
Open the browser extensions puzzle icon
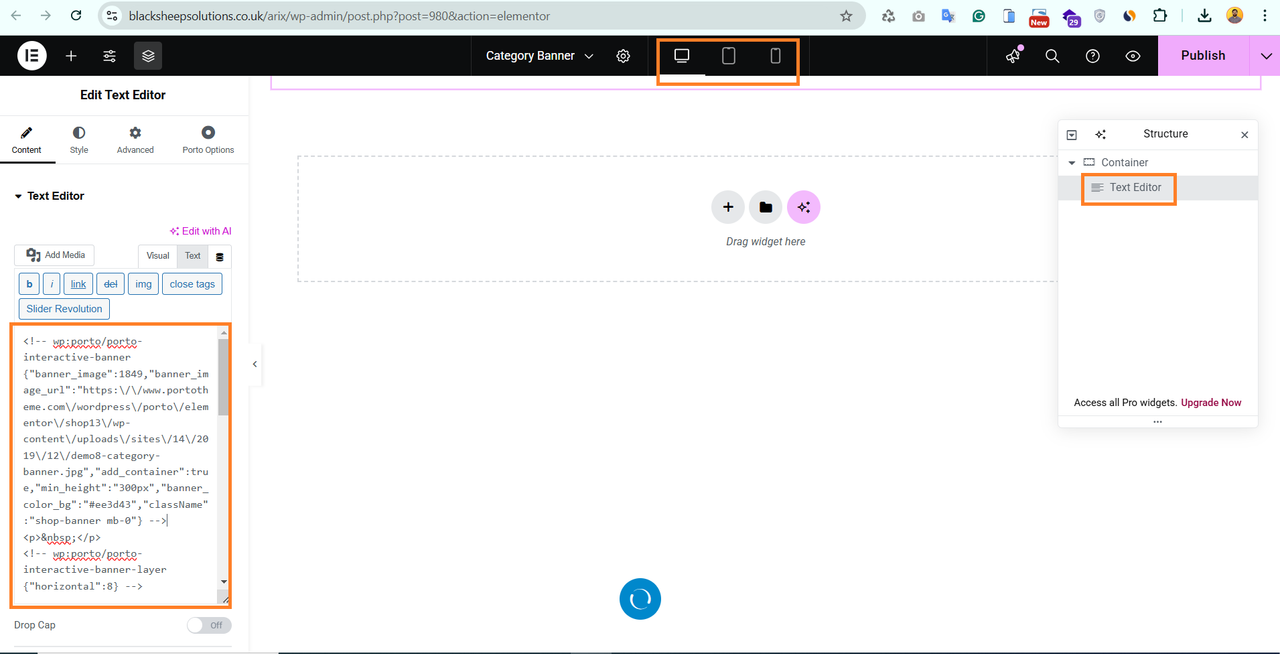click(x=1160, y=16)
